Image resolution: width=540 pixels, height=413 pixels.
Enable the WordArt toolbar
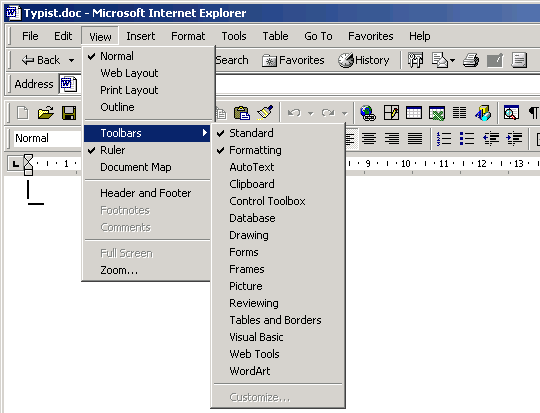coord(278,371)
